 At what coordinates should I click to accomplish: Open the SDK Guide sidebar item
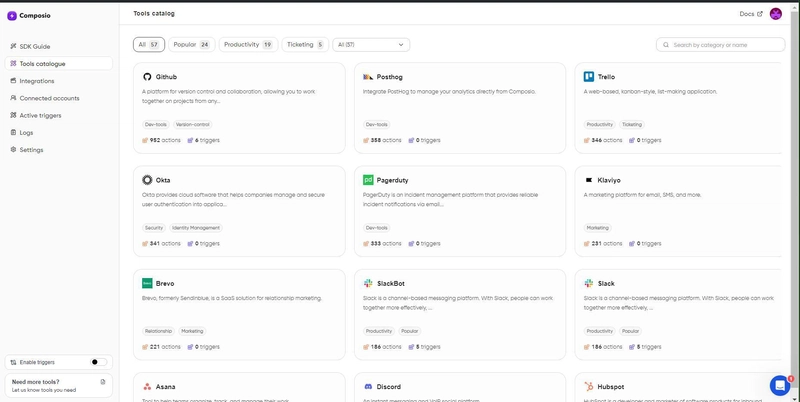[59, 46]
